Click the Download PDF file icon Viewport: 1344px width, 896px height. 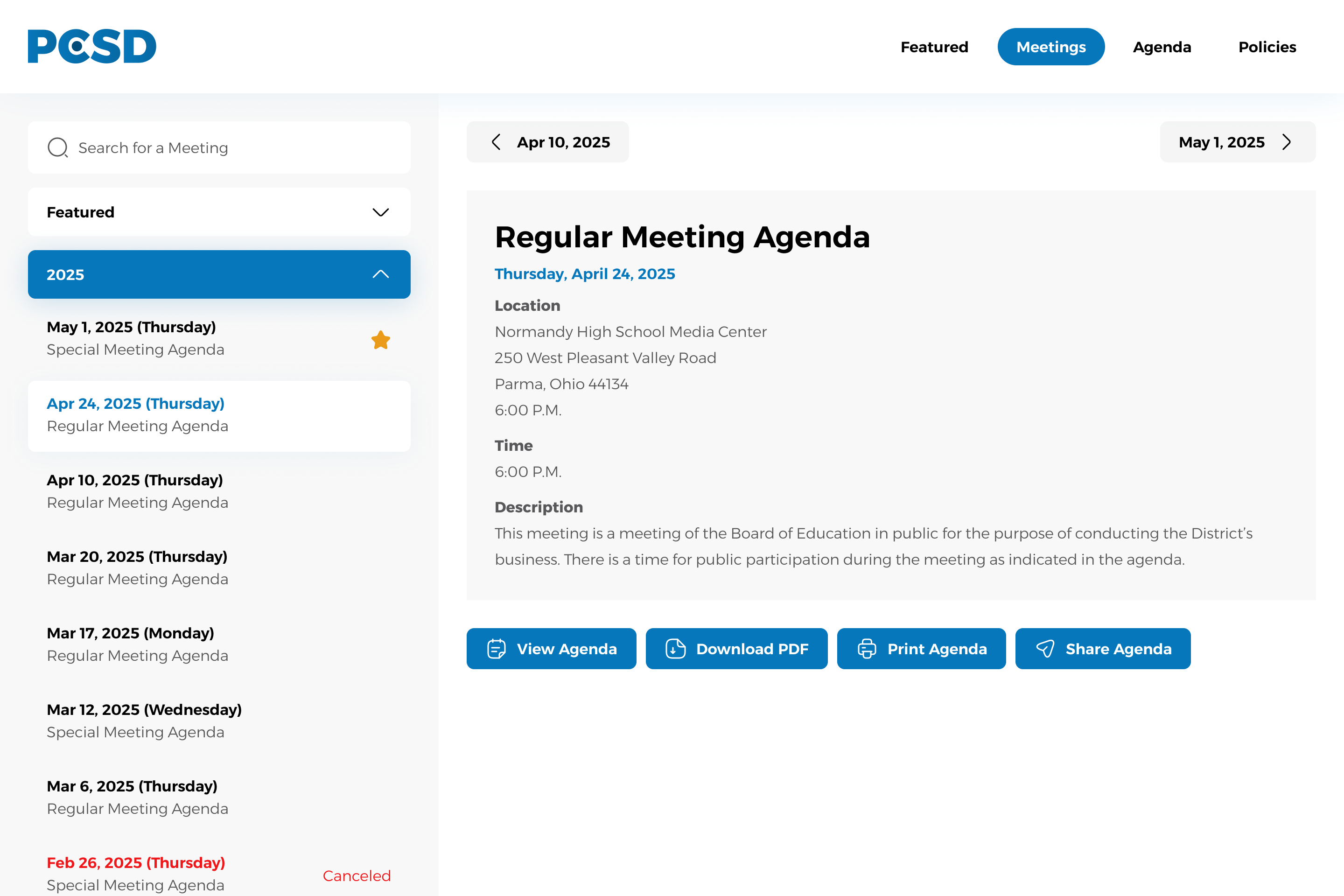675,649
